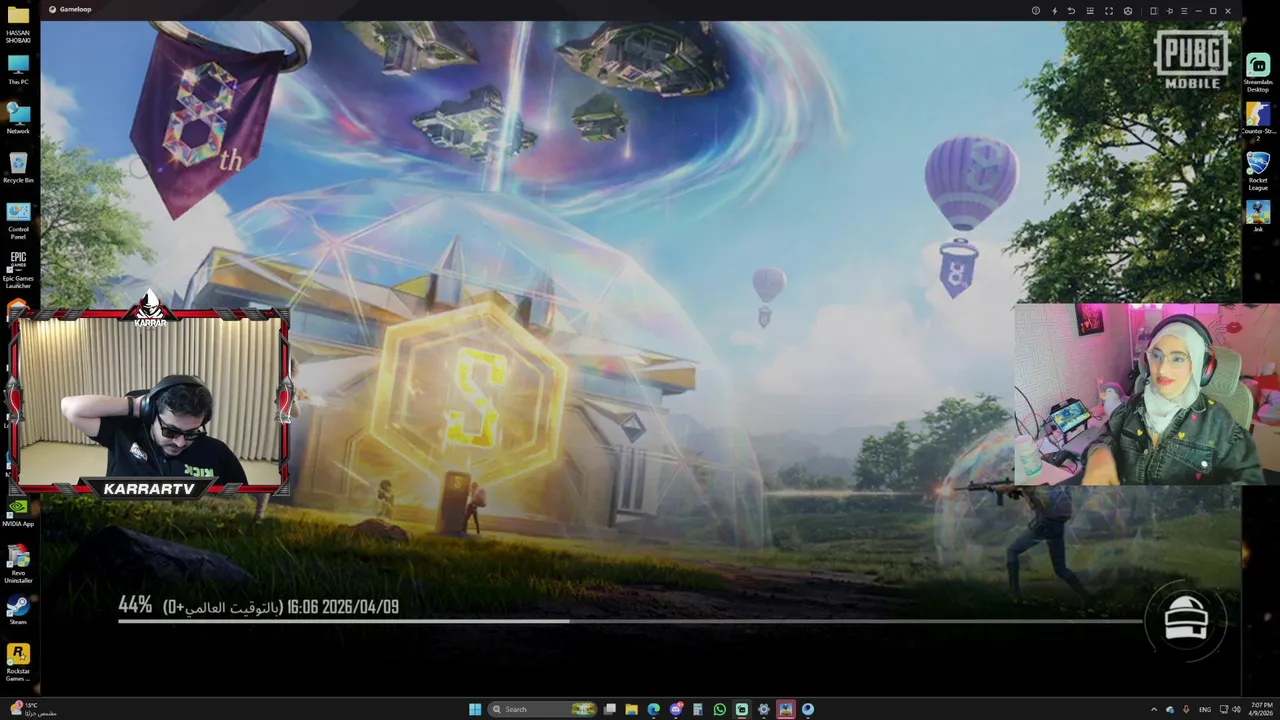
Task: Click the loading progress bar
Action: (630, 621)
